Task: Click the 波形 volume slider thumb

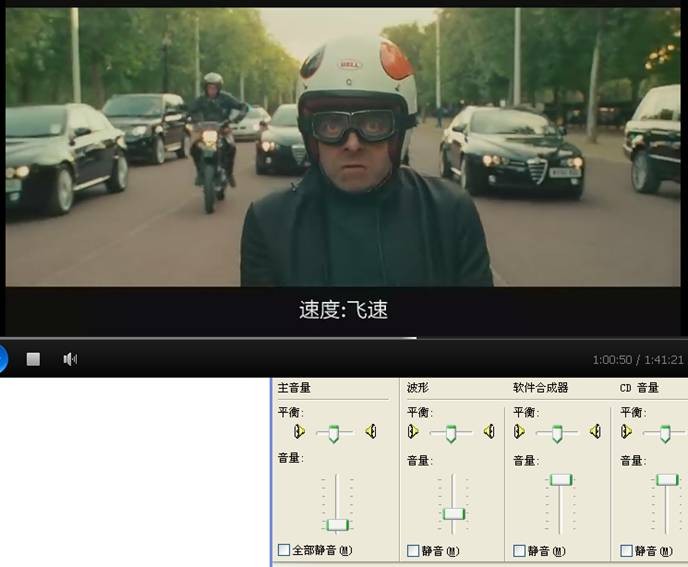Action: pos(454,514)
